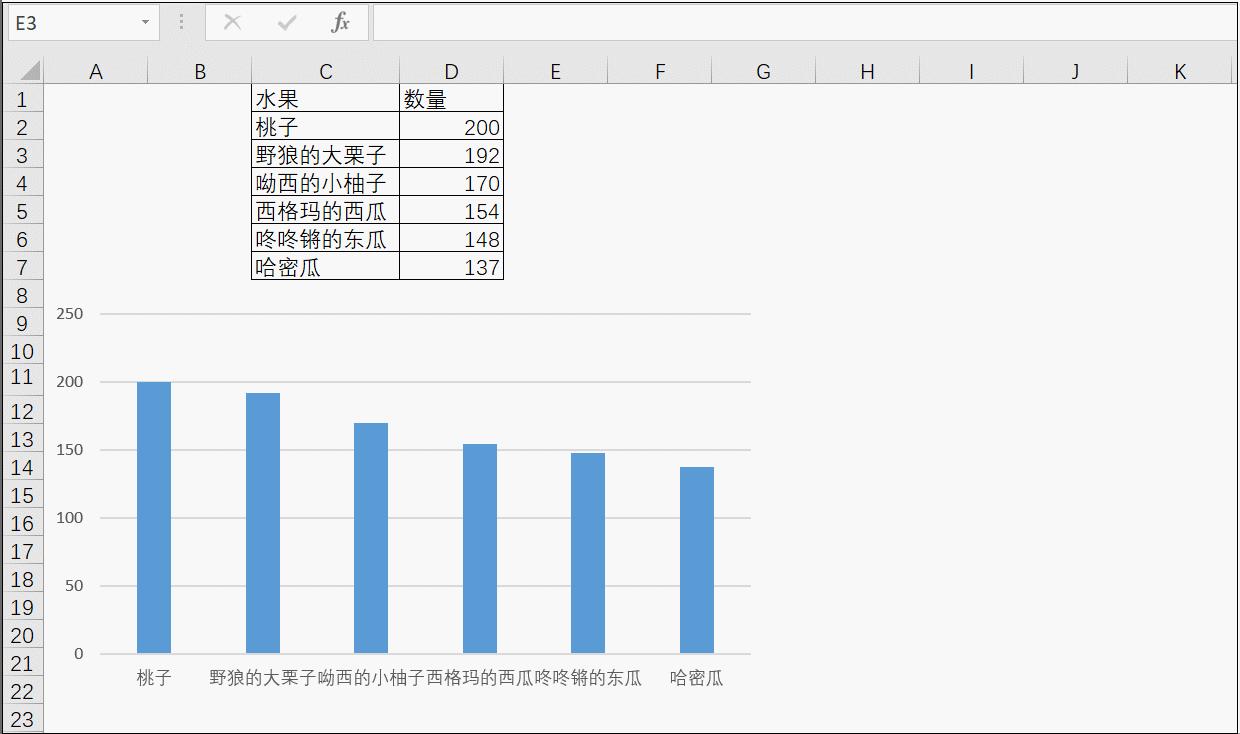
Task: Click the chart axis label 咚咚锵的东瓜
Action: pos(588,678)
